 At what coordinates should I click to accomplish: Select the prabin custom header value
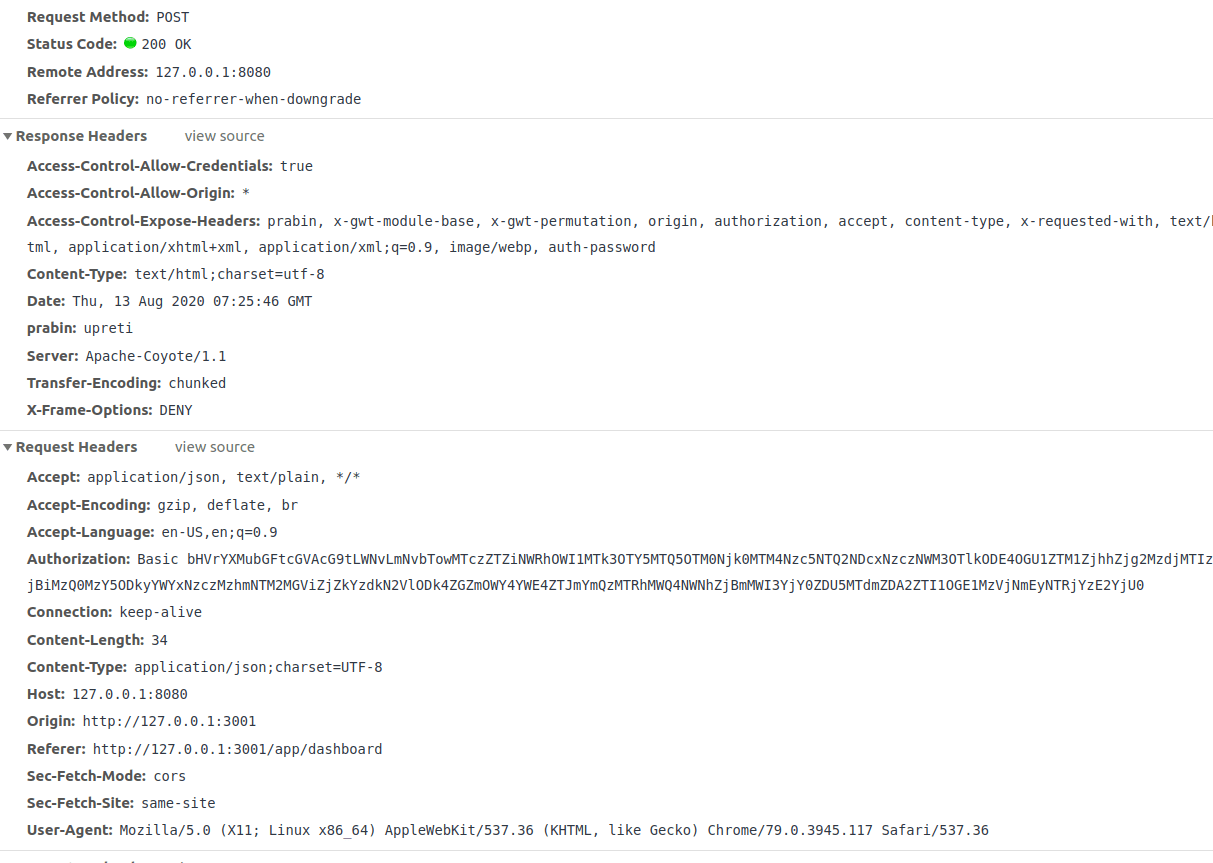pyautogui.click(x=108, y=327)
